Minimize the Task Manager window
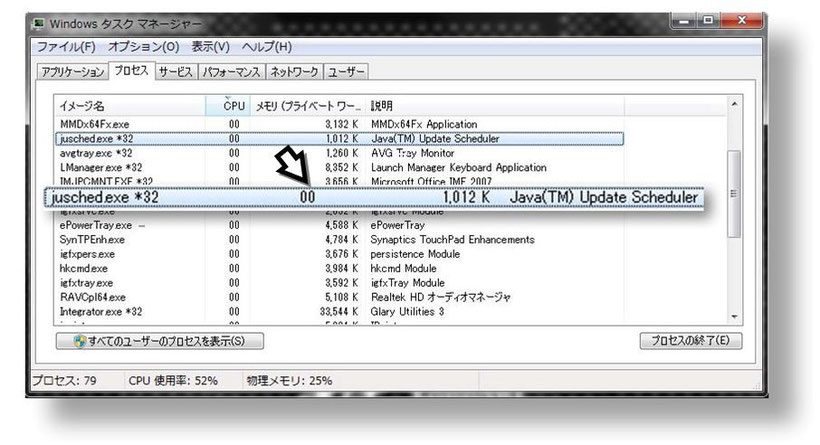Viewport: 820px width, 445px height. [684, 21]
